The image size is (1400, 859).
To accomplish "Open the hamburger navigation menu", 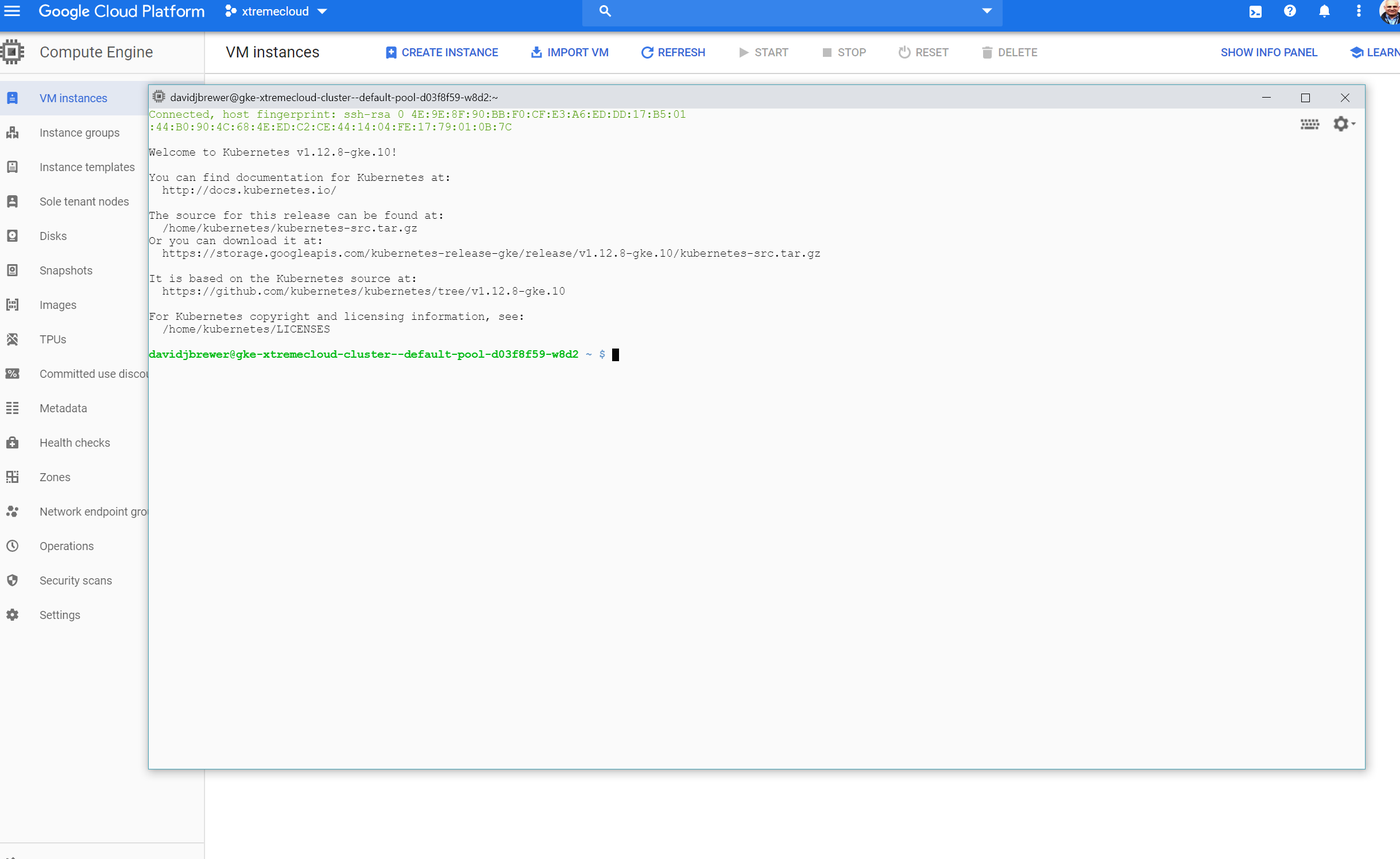I will (12, 11).
